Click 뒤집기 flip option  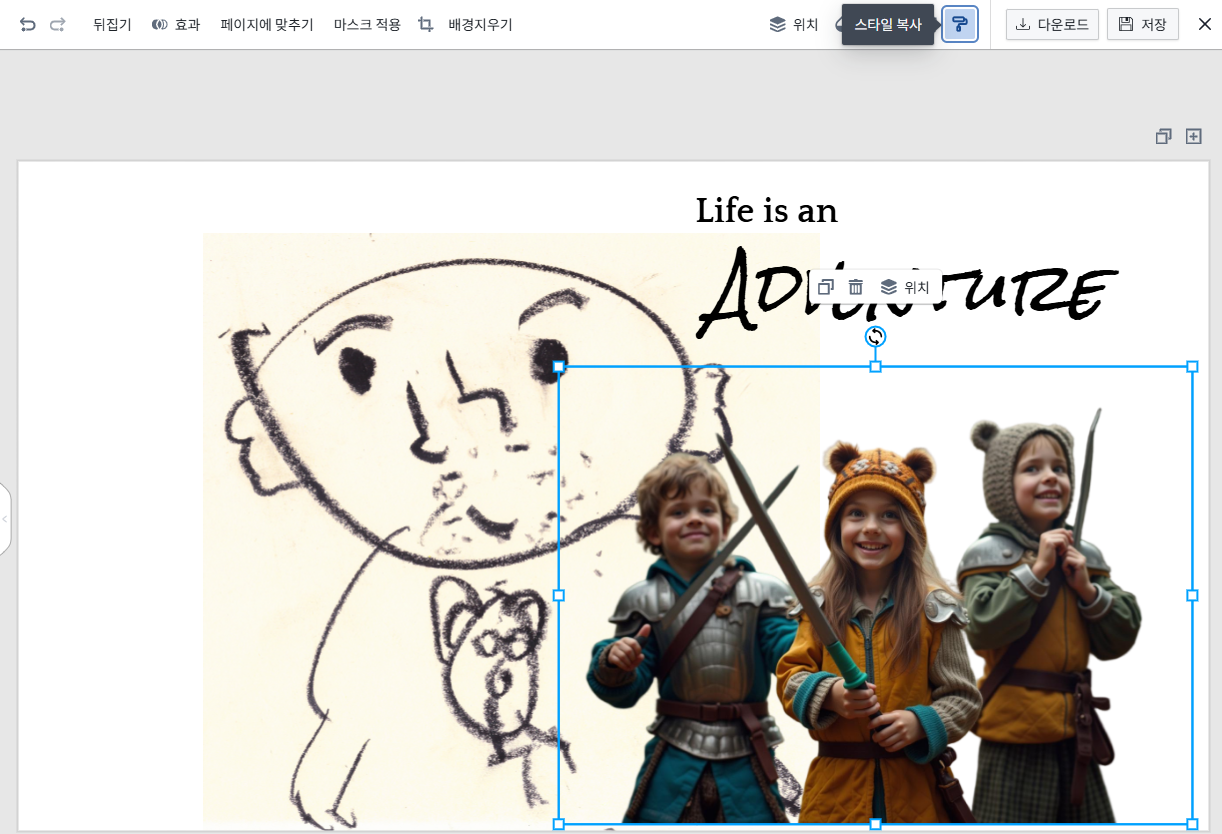click(112, 24)
